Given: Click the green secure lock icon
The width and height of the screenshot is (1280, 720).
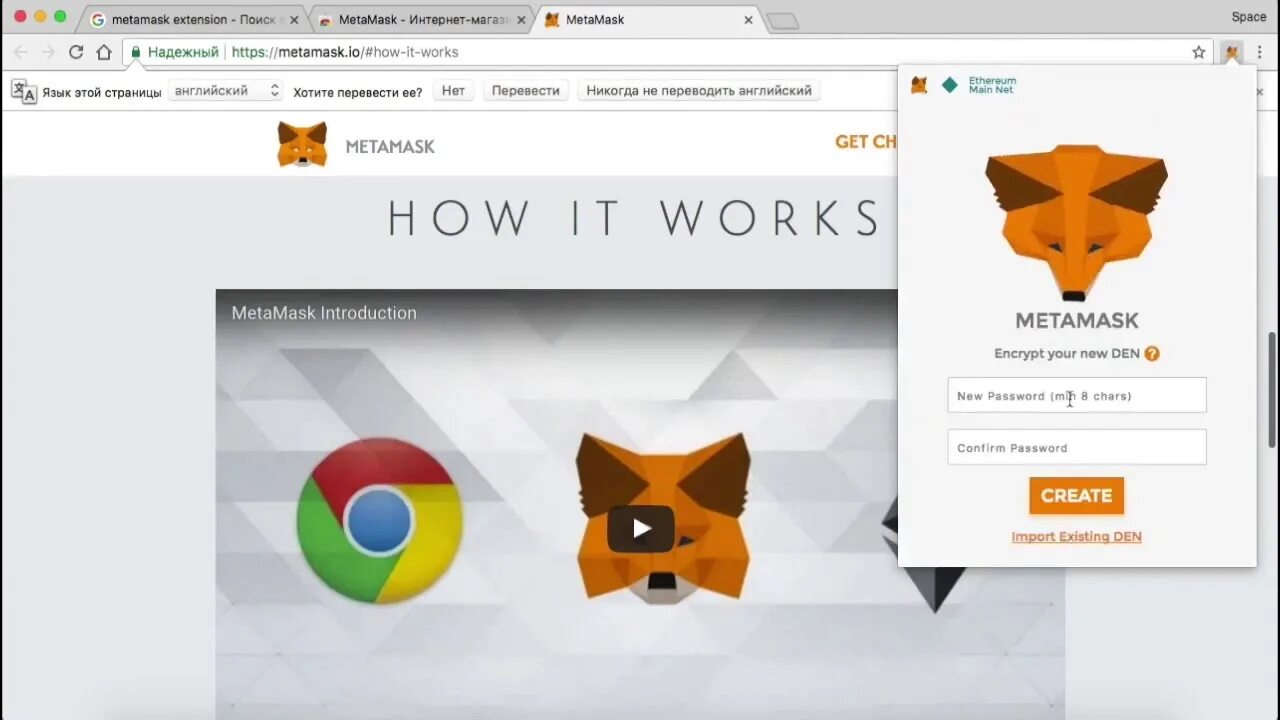Looking at the screenshot, I should (136, 52).
